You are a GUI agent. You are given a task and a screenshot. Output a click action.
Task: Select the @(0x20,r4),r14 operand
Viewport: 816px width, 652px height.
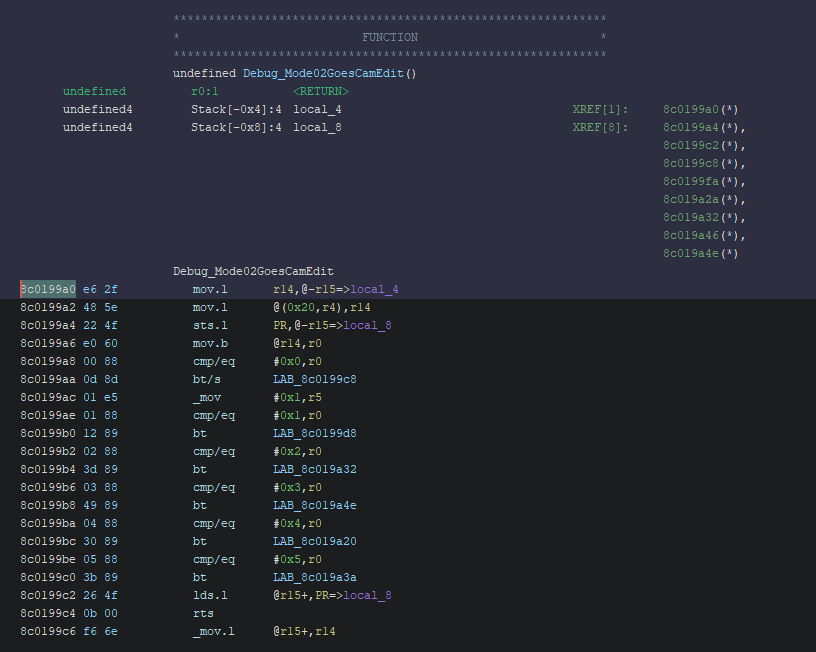tap(321, 307)
